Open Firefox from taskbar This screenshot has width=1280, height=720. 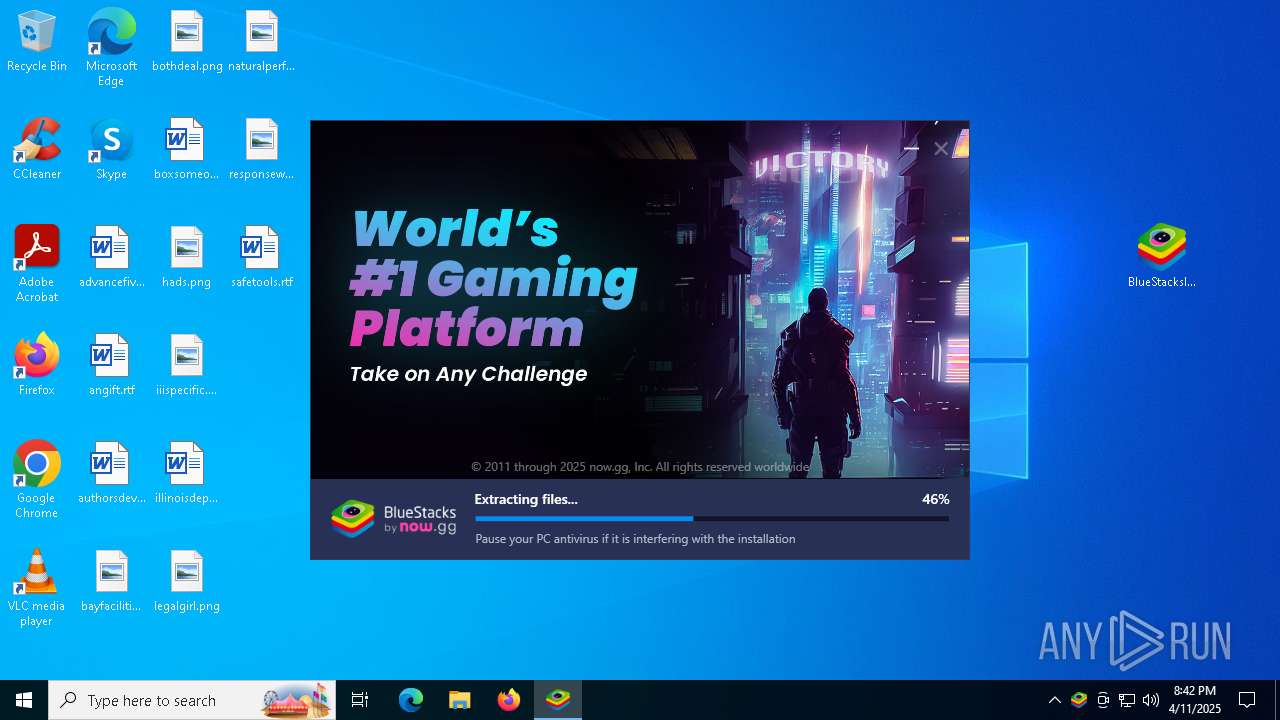(x=508, y=700)
